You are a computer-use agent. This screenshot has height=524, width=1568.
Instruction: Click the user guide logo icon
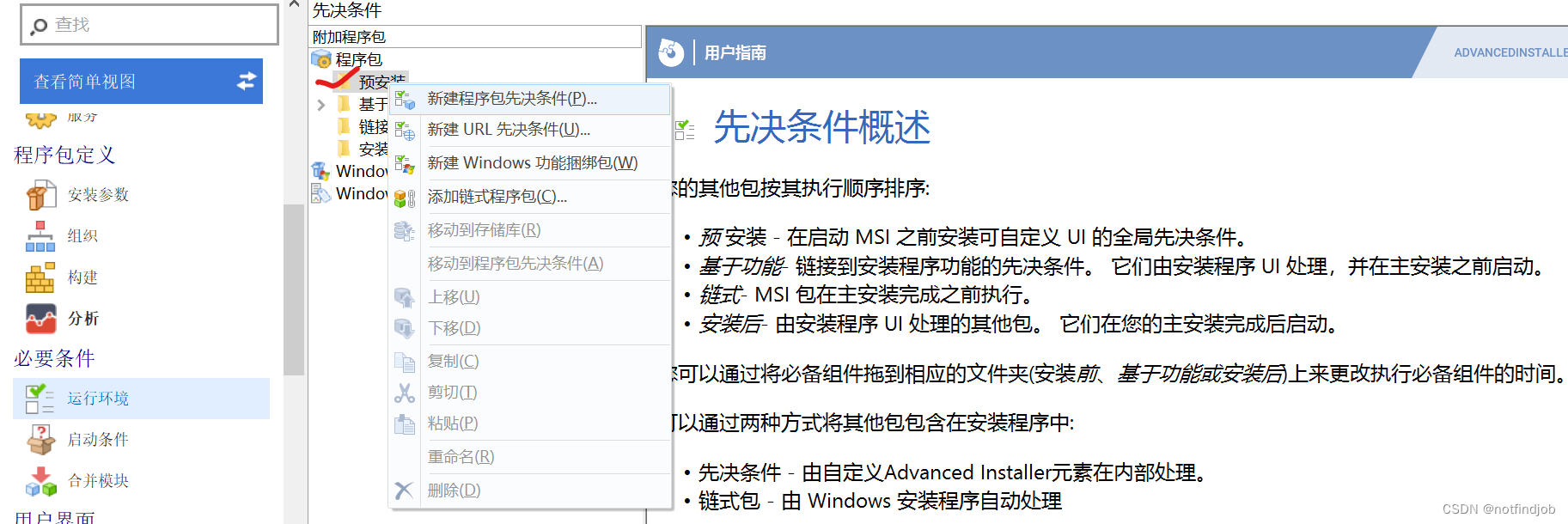671,52
